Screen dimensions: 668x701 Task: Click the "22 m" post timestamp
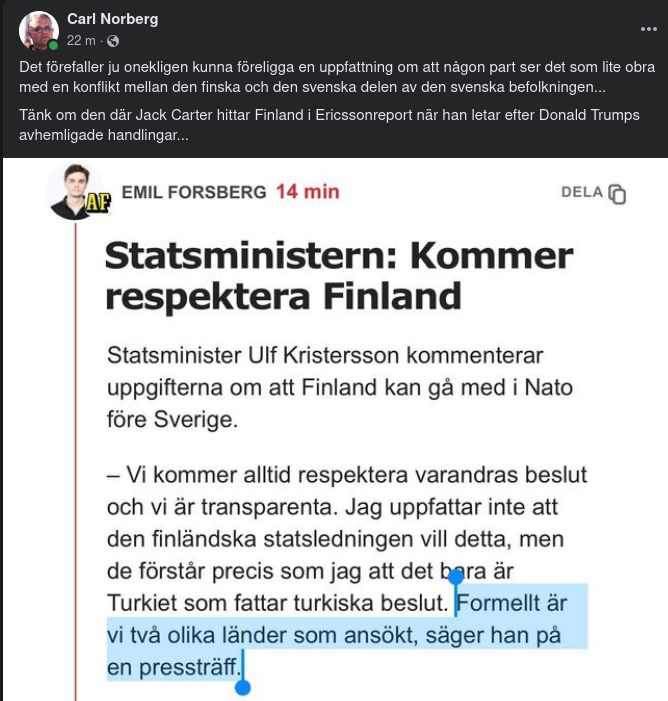pyautogui.click(x=81, y=41)
